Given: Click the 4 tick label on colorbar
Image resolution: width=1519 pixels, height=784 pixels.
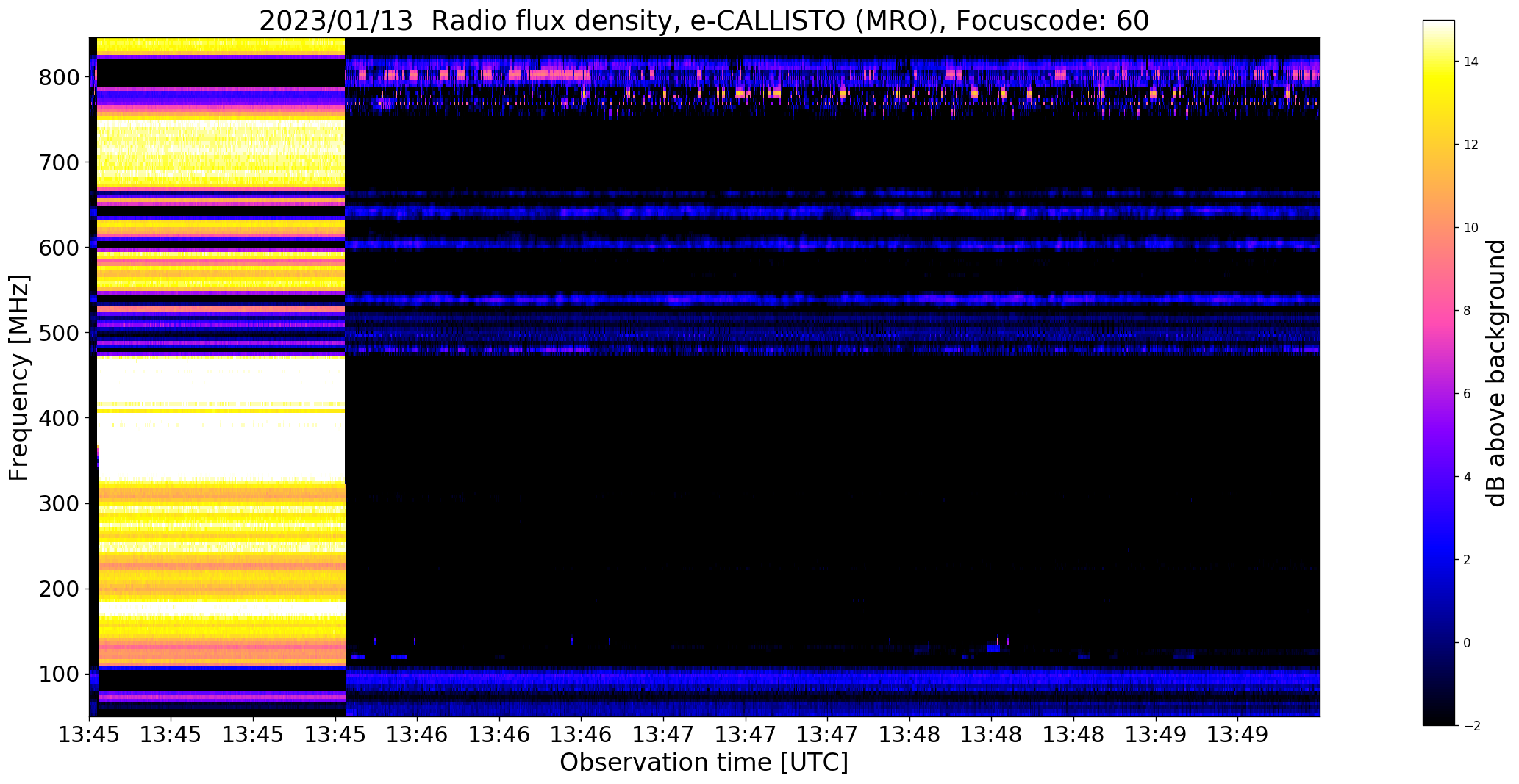Looking at the screenshot, I should pos(1468,477).
